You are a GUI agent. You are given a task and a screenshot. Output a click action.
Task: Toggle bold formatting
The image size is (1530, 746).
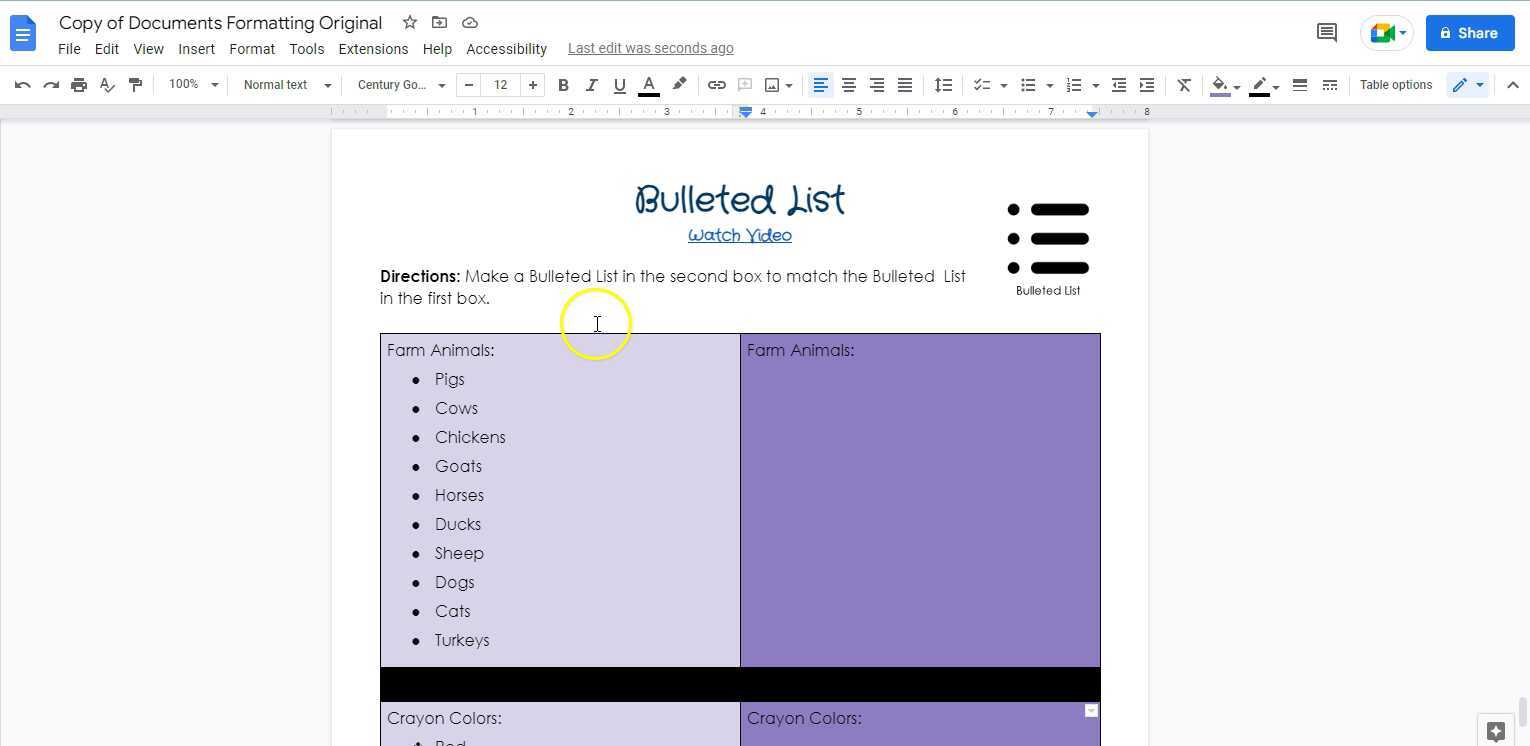tap(563, 85)
